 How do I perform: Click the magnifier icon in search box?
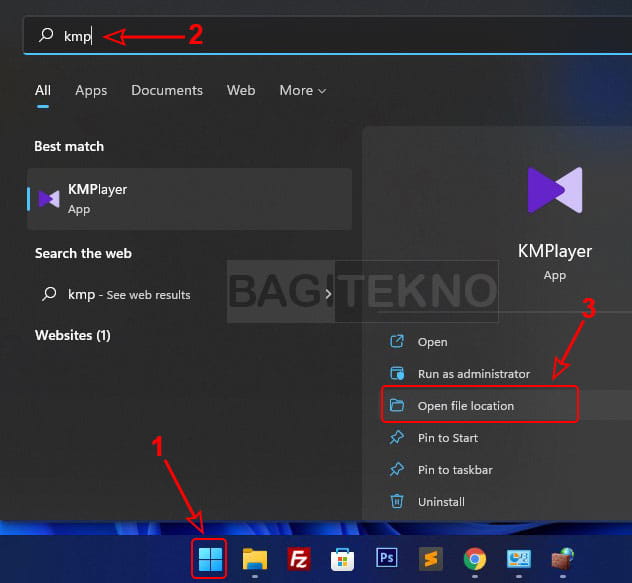point(46,35)
